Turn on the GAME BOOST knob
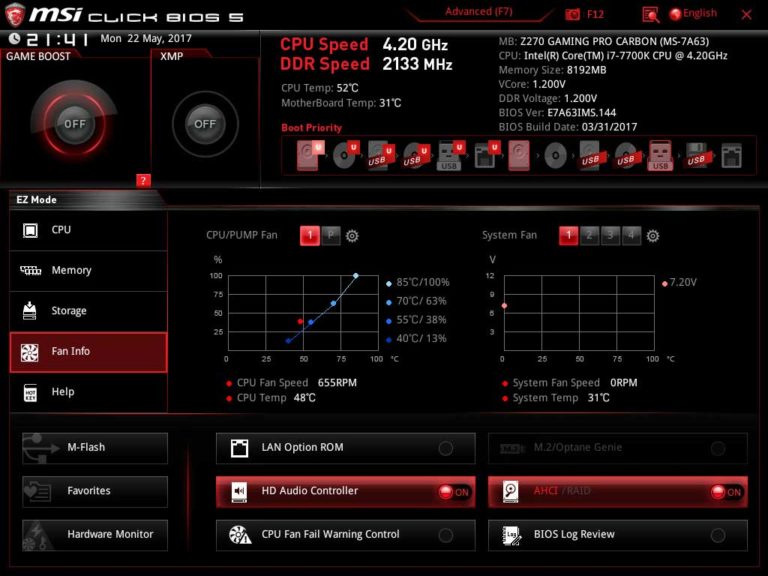 (x=74, y=124)
